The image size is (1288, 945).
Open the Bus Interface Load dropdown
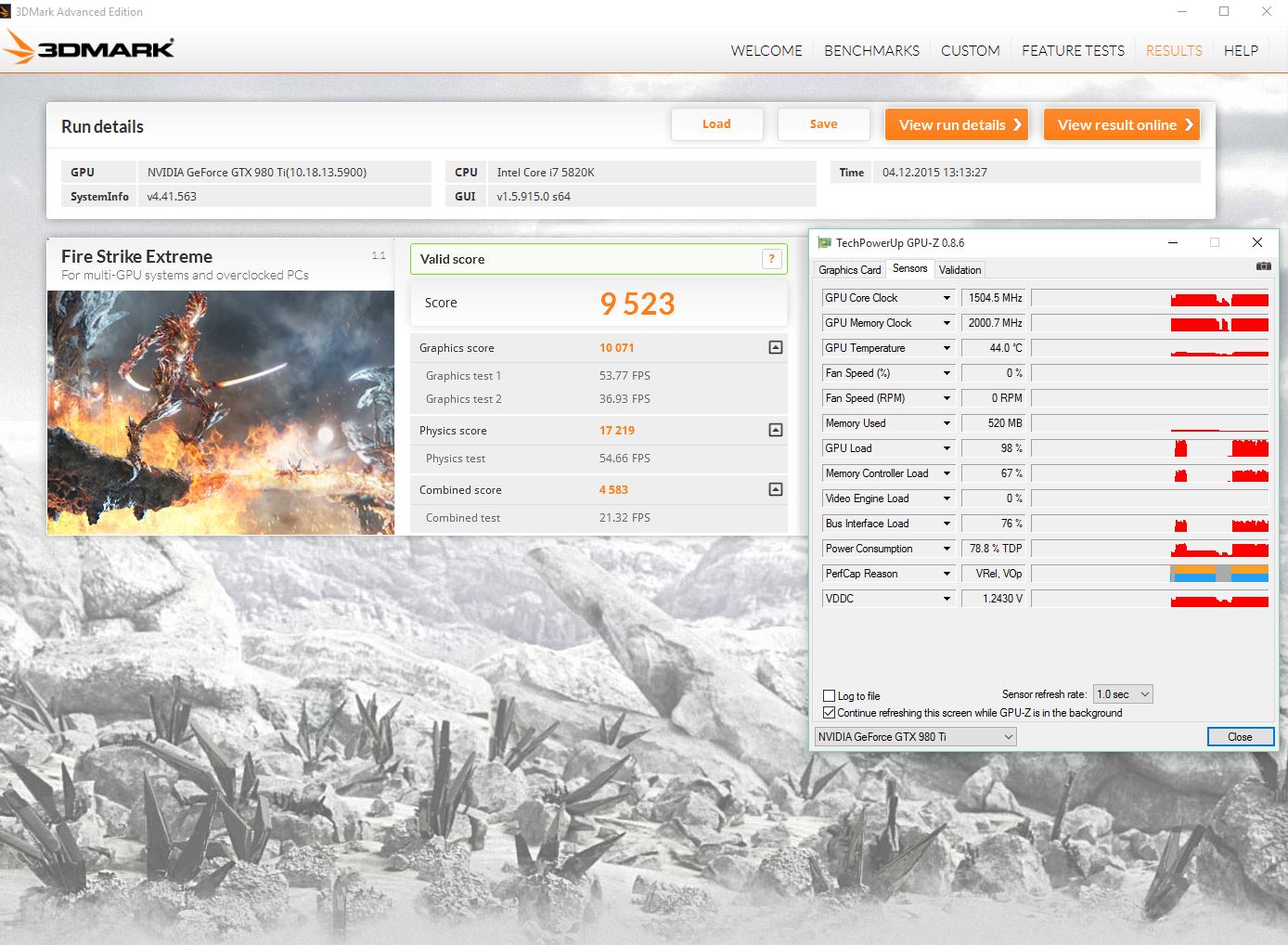pos(947,524)
